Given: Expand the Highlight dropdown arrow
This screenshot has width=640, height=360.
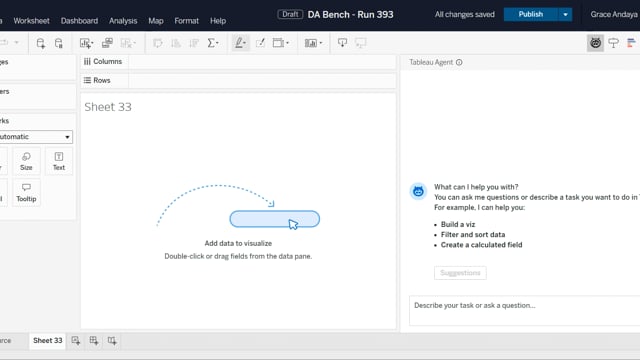Looking at the screenshot, I should (244, 43).
